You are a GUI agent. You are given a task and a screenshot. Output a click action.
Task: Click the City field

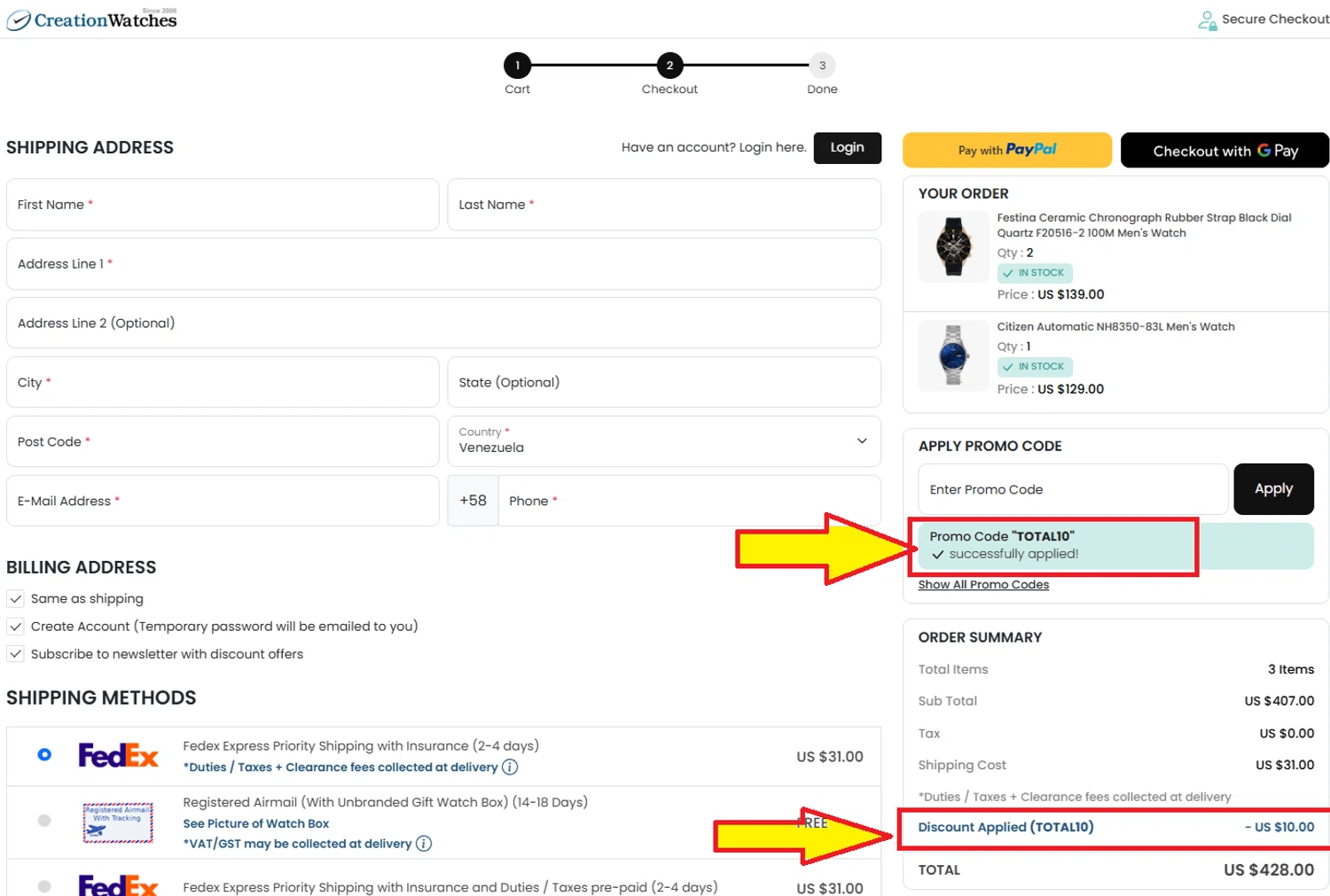coord(223,382)
